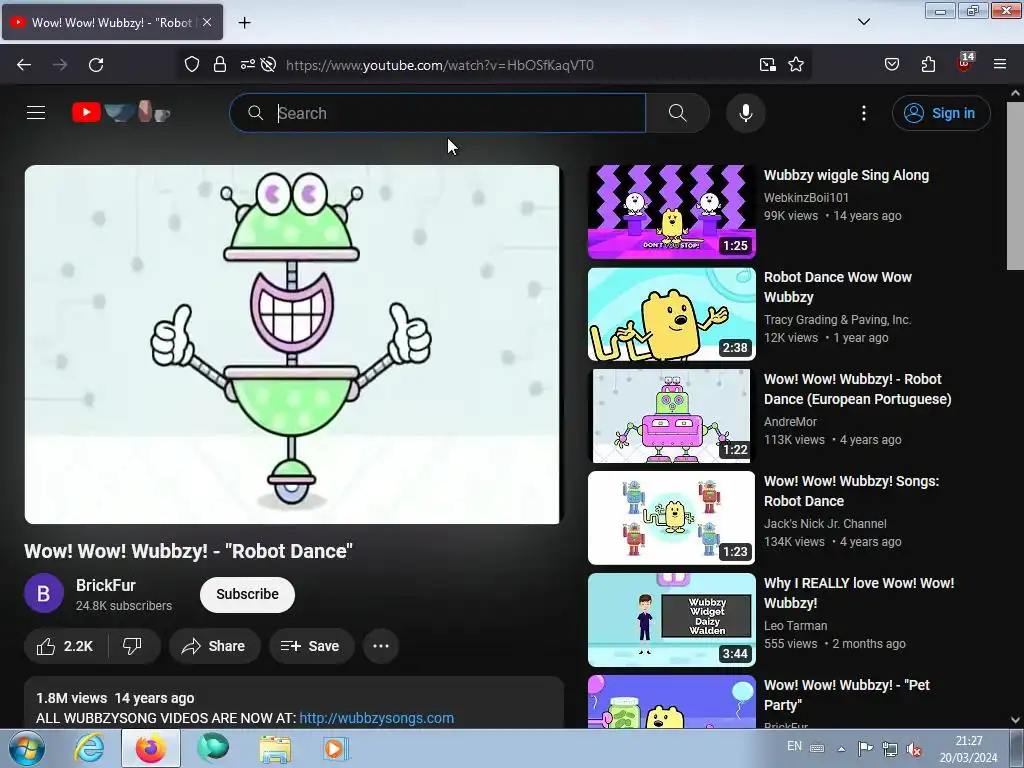Click Tracy Grading & Paving, Inc. channel name
This screenshot has height=768, width=1024.
[x=837, y=319]
